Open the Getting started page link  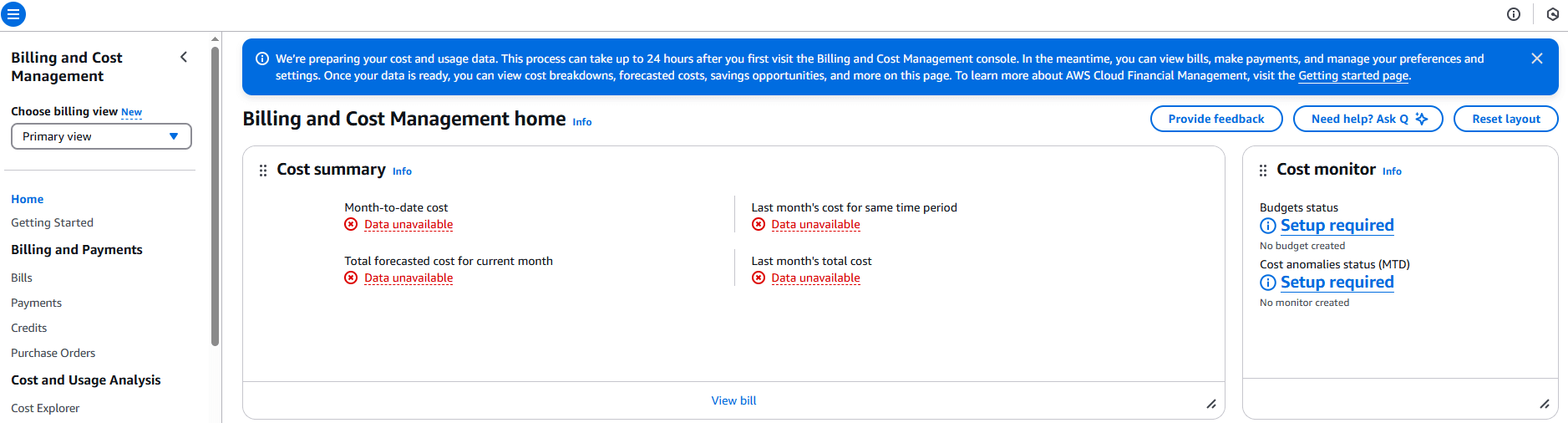tap(1352, 75)
